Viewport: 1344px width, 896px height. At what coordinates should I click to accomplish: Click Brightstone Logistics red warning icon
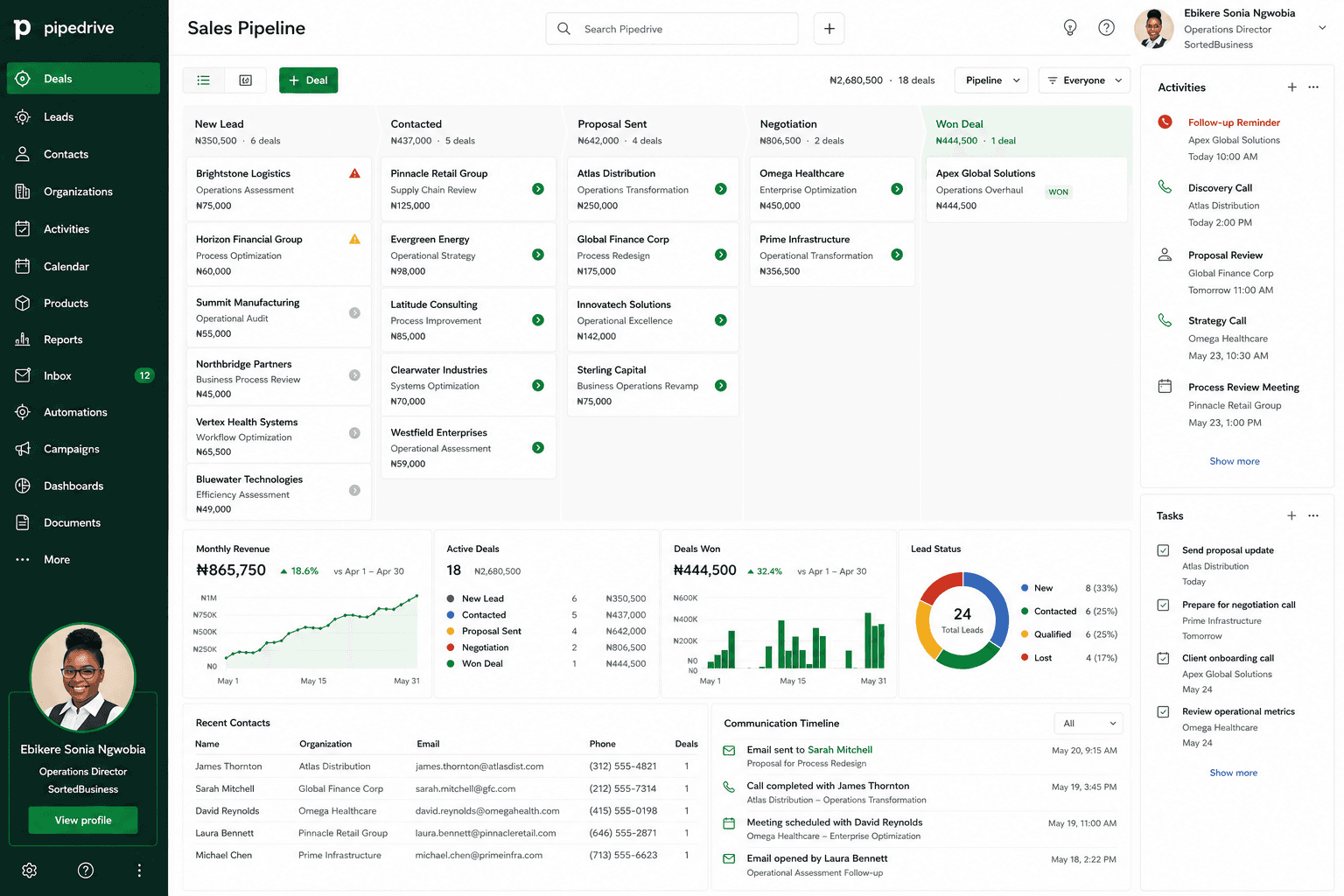354,173
